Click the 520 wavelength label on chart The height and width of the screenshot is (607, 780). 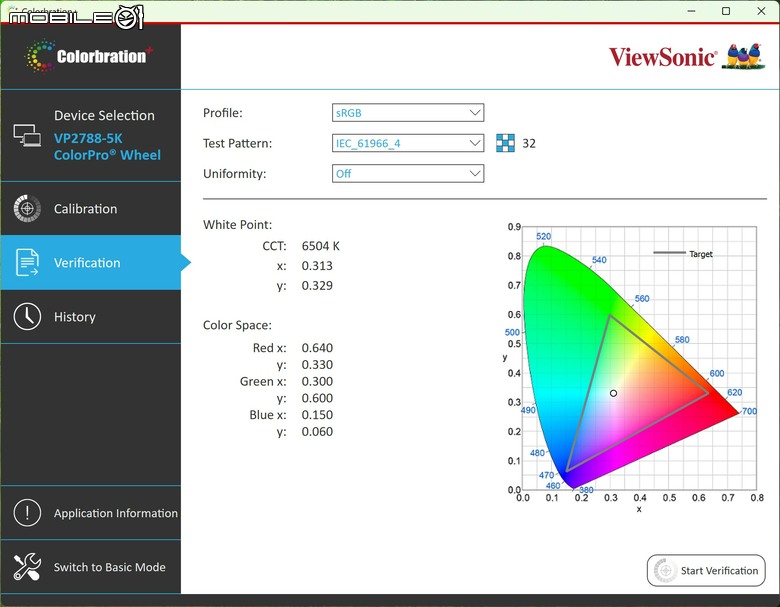coord(544,236)
